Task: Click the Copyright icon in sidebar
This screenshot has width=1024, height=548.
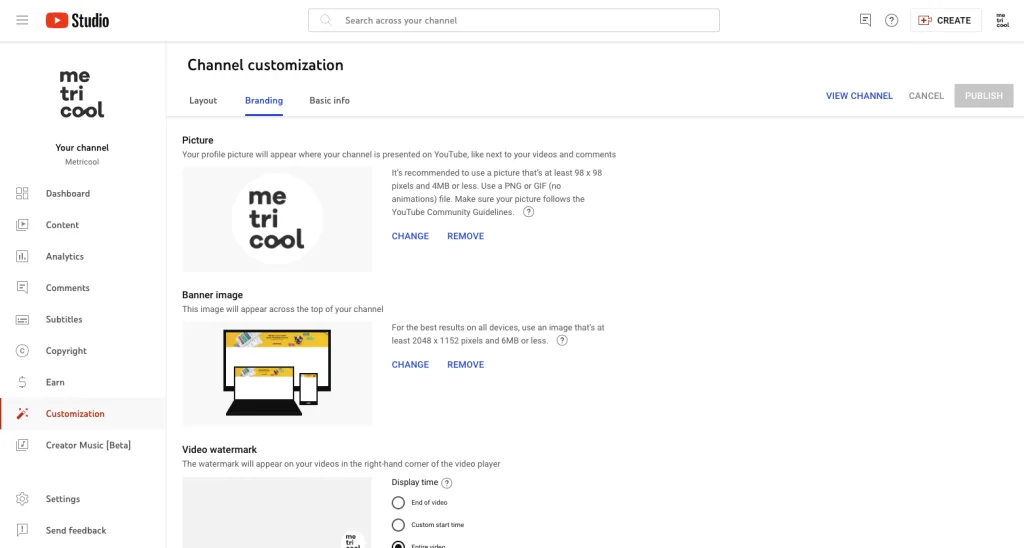Action: tap(22, 351)
